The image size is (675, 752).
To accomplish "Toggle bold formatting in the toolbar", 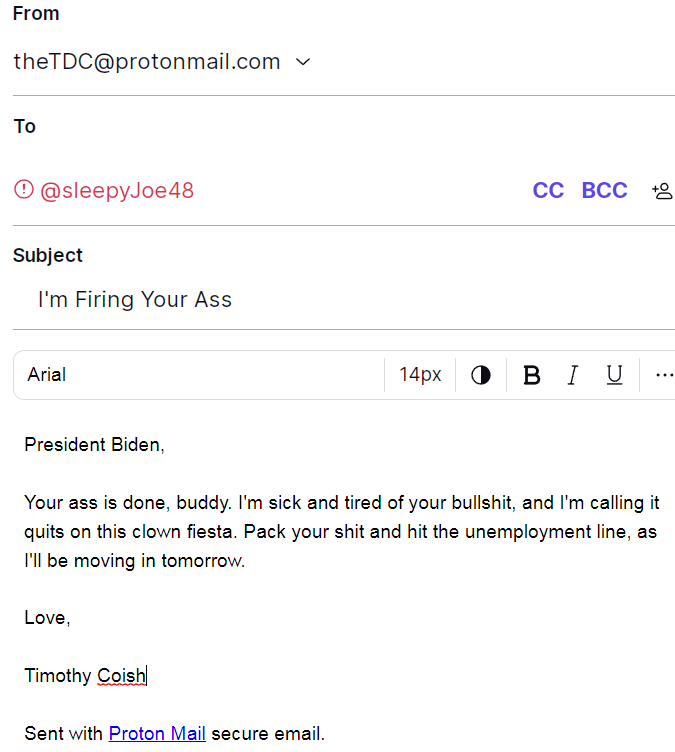I will tap(532, 375).
